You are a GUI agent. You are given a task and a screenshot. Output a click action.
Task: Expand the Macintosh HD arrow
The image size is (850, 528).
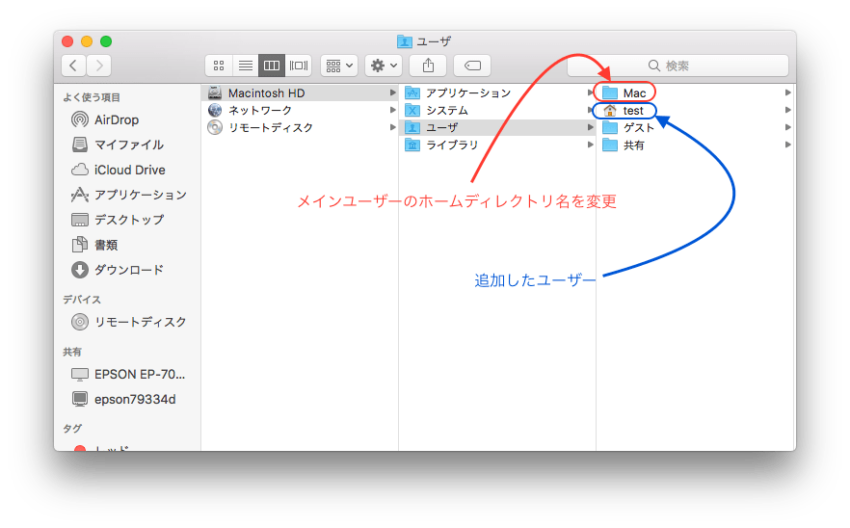(392, 93)
